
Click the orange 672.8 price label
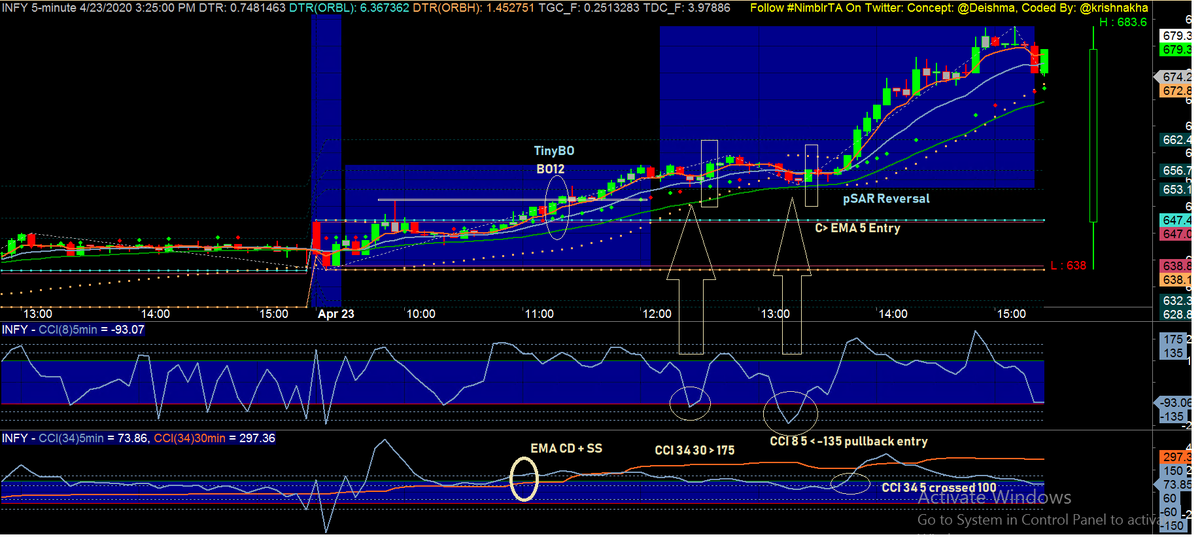[x=1176, y=91]
